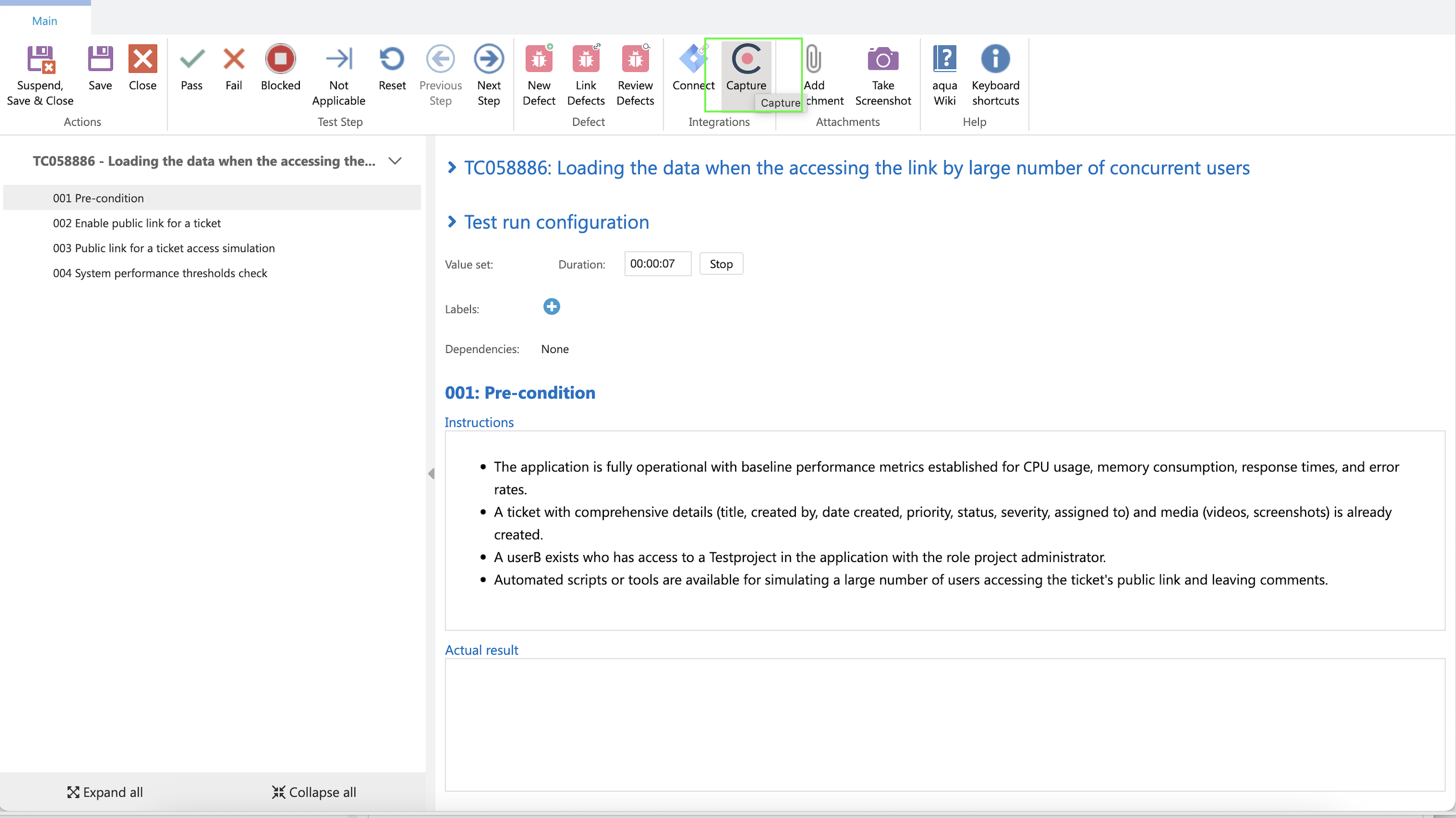Set the step status to Blocked

pyautogui.click(x=280, y=59)
